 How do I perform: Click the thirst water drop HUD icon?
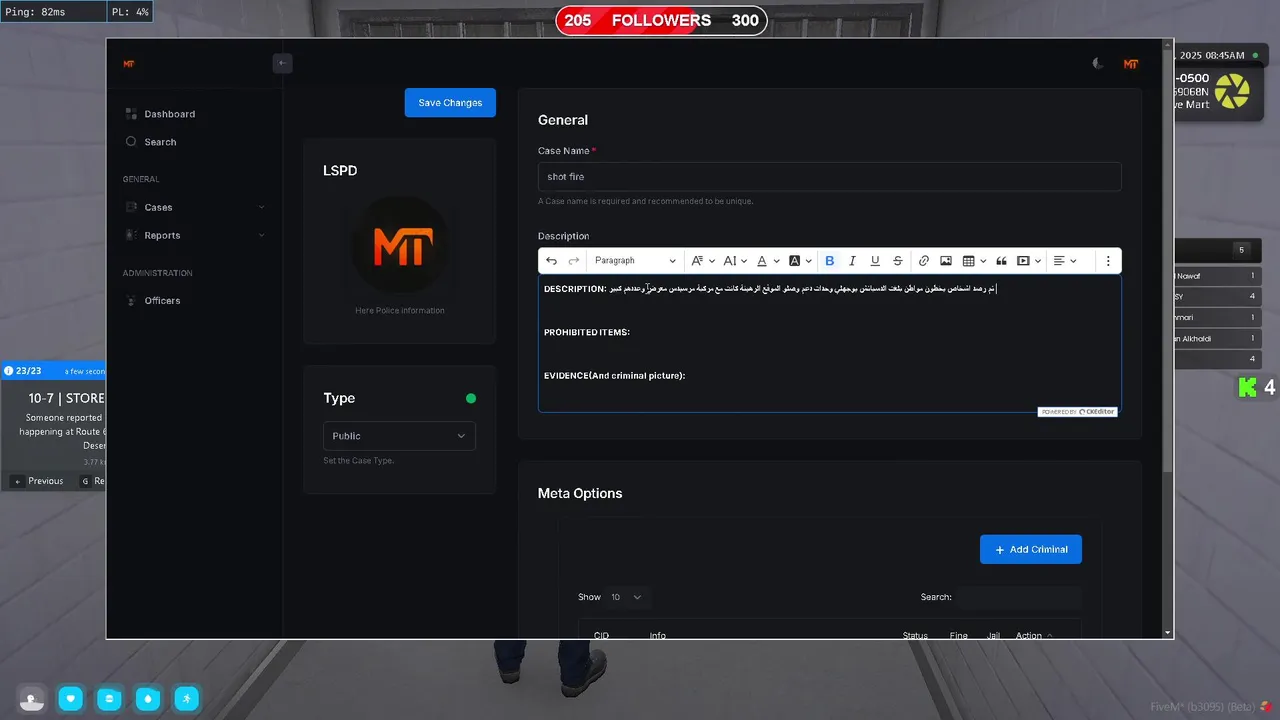coord(148,698)
